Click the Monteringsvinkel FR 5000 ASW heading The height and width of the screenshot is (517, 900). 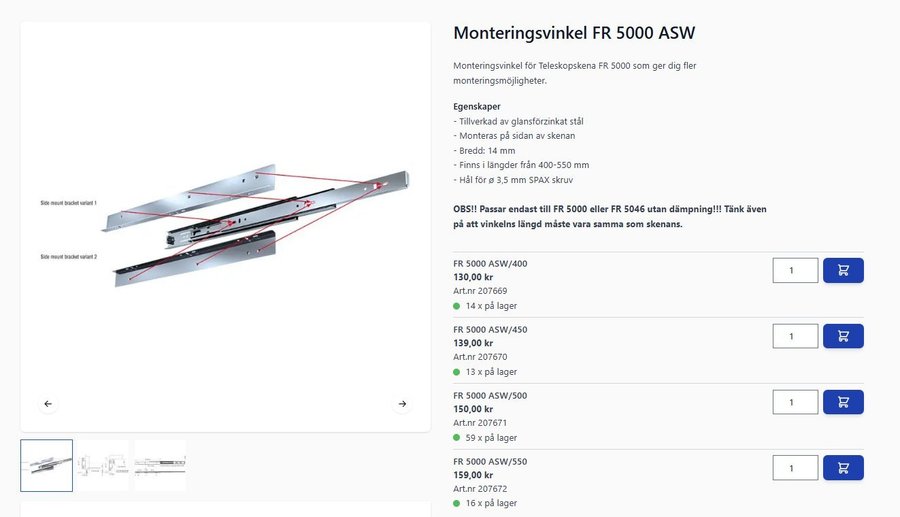pyautogui.click(x=574, y=33)
